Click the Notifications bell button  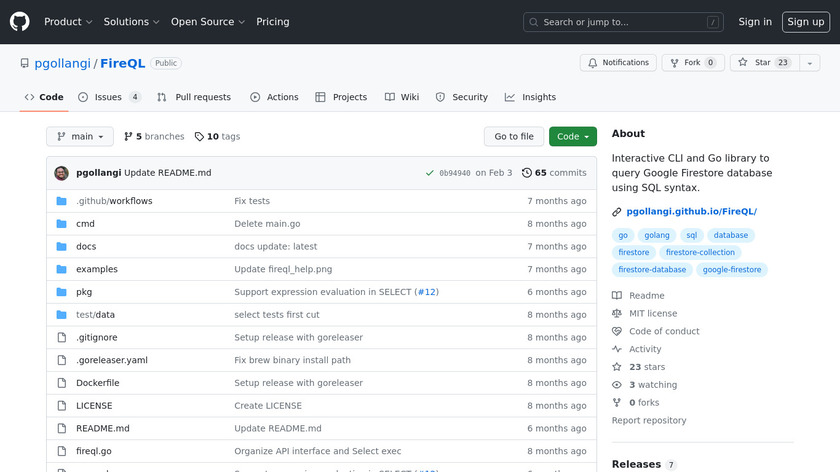click(616, 63)
